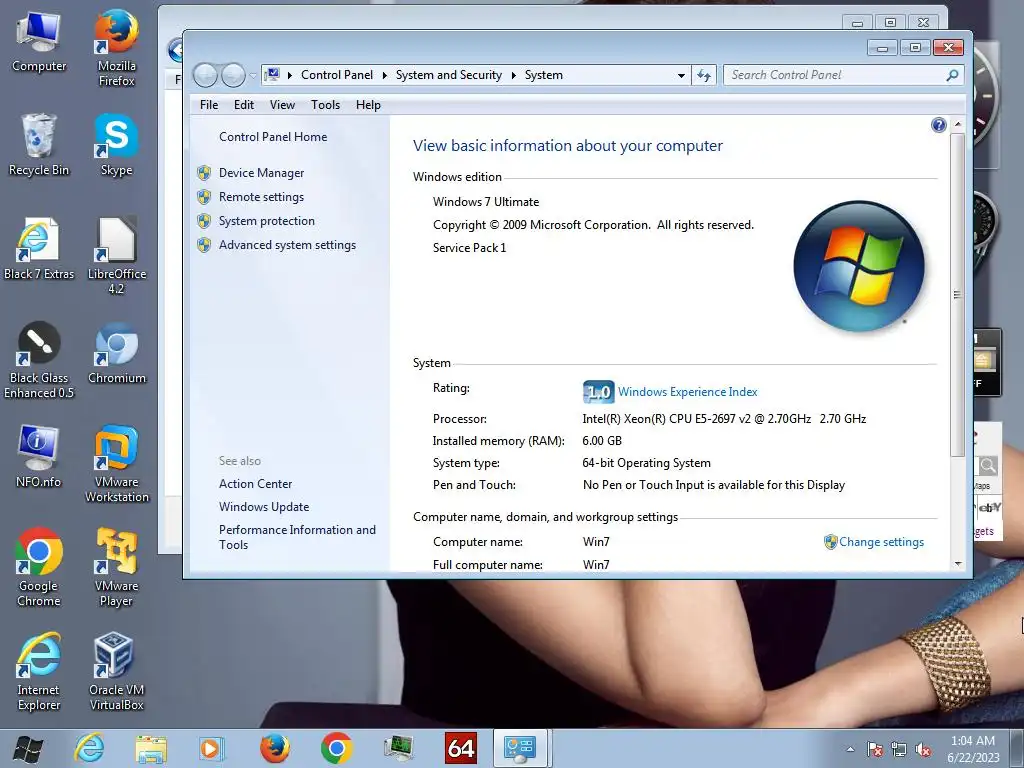Select the Recycle Bin desktop icon
The width and height of the screenshot is (1024, 768).
39,145
